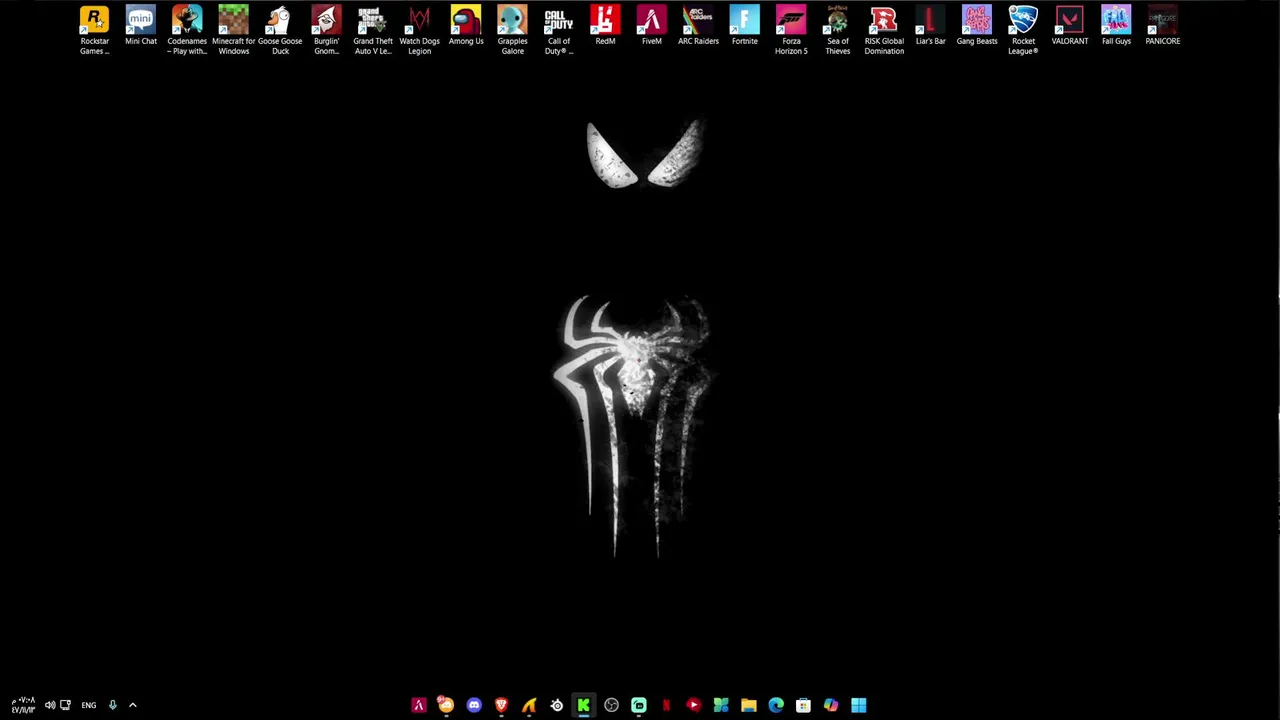Click the microphone tray icon
Screen dimensions: 1280x720
tap(112, 705)
